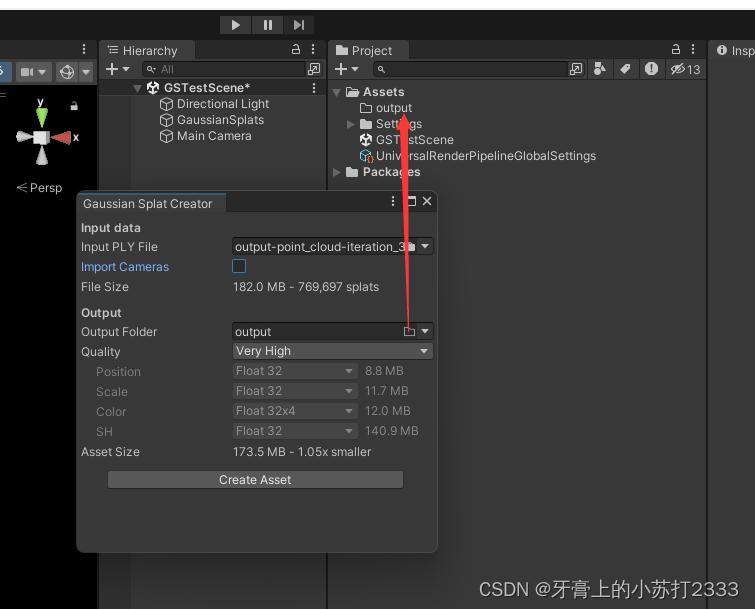Click the Import Cameras label link

coord(125,267)
